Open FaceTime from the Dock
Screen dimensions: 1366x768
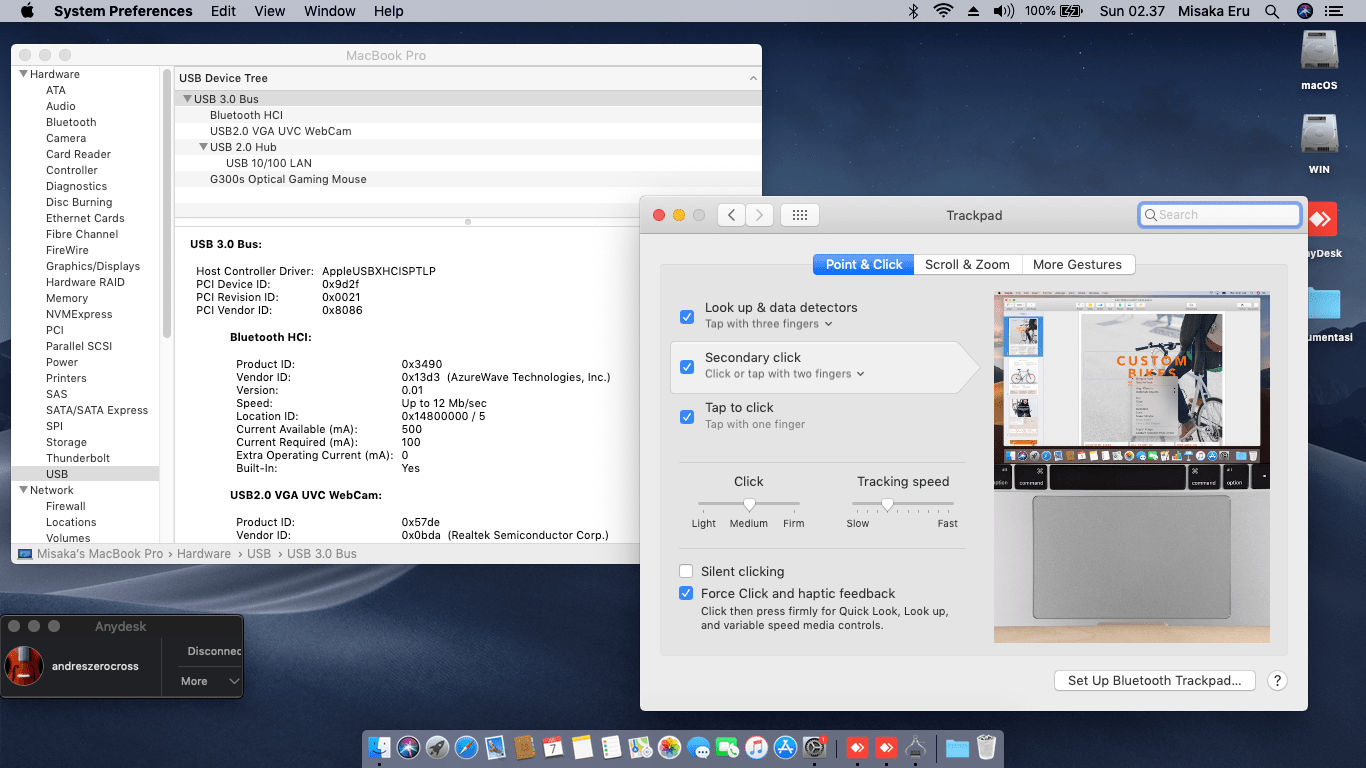(x=728, y=747)
